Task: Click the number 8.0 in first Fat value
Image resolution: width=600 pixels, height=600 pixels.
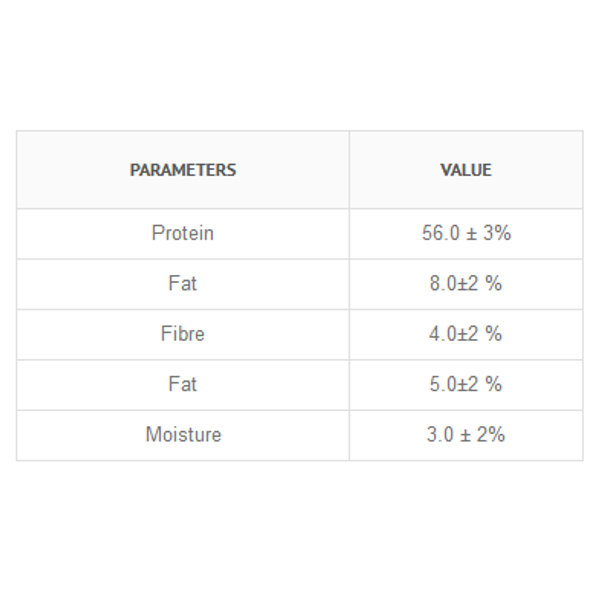Action: coord(443,284)
